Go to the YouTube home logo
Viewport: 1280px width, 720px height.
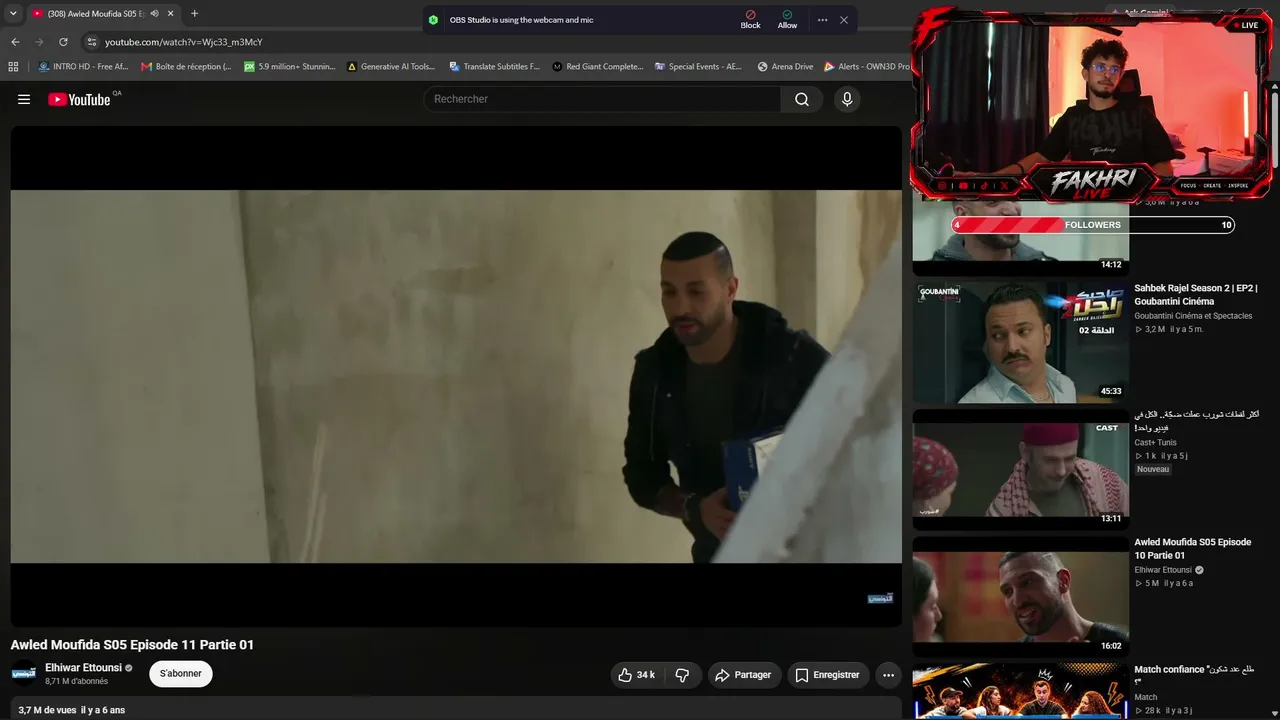tap(80, 99)
